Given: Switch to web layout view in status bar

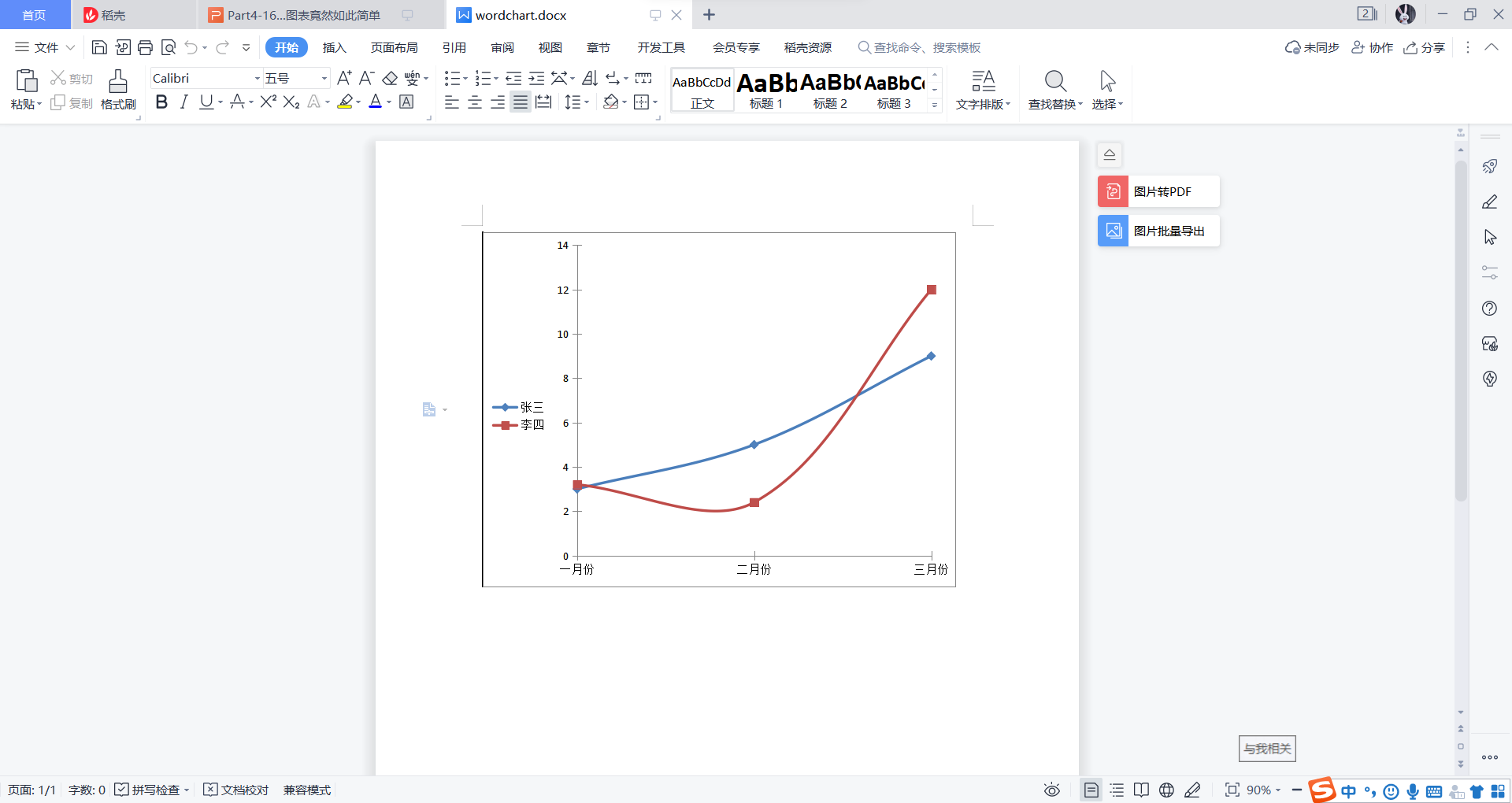Looking at the screenshot, I should click(x=1167, y=790).
